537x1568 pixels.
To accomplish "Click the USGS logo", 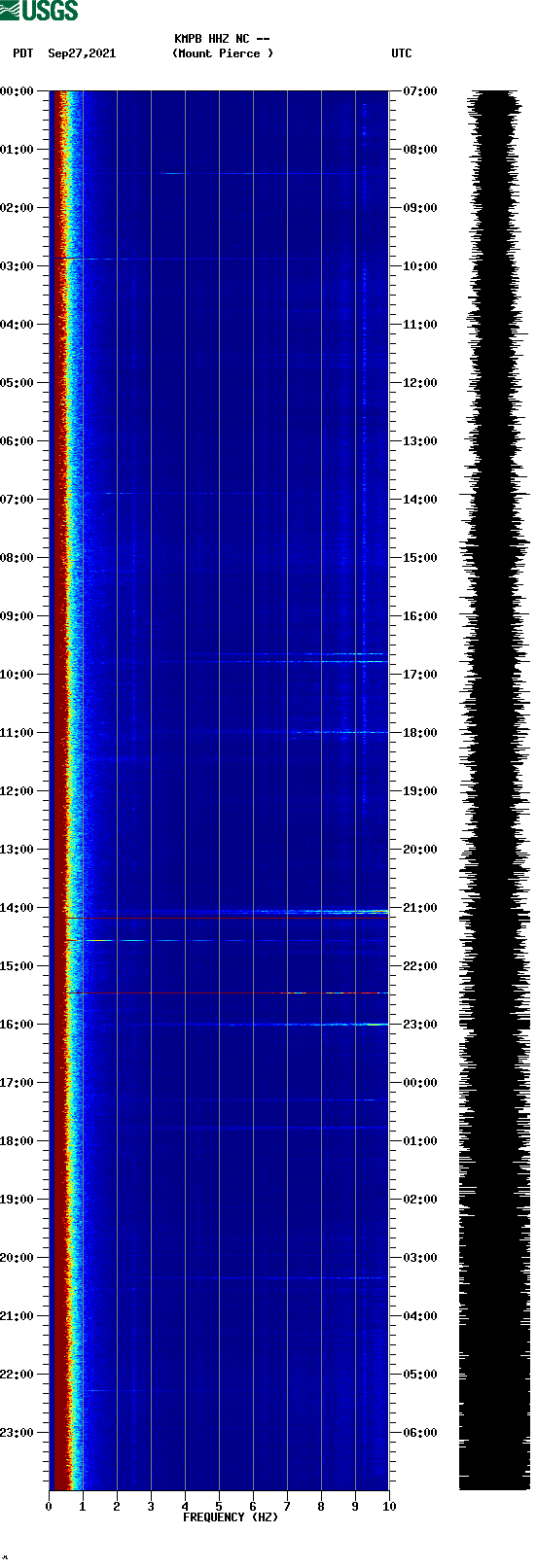I will tap(39, 11).
